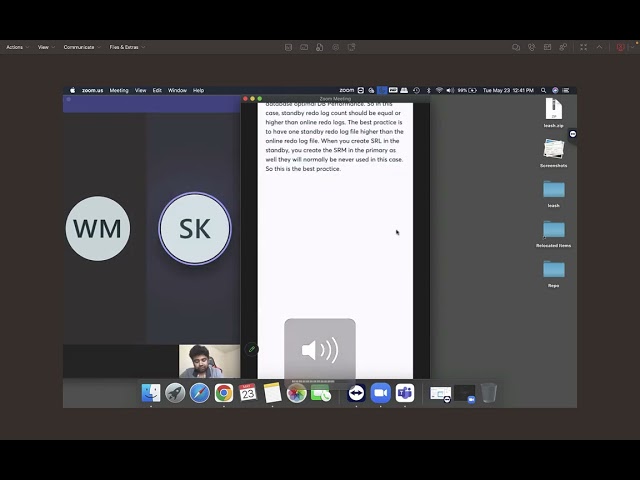Collapse the TeamViewer toolbar with the up arrow
Viewport: 640px width, 480px height.
pos(599,47)
